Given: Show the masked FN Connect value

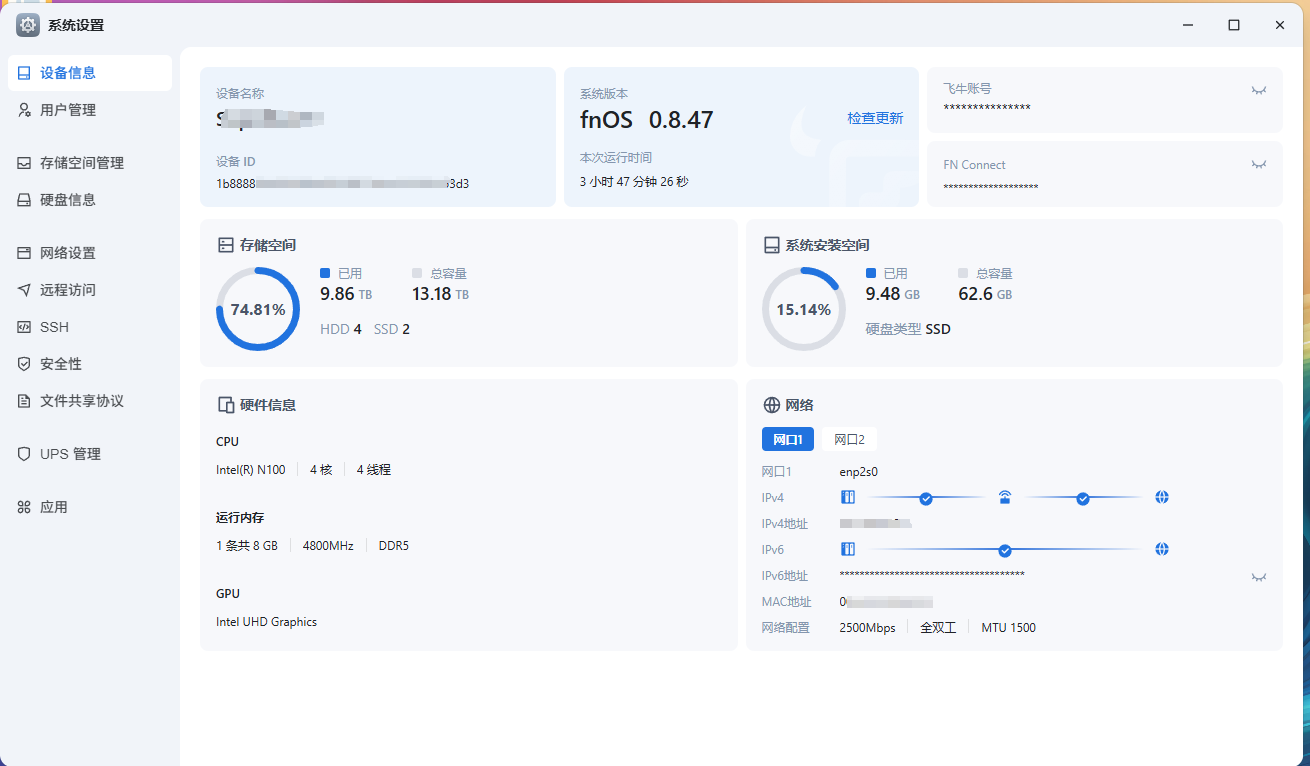Looking at the screenshot, I should tap(1259, 164).
